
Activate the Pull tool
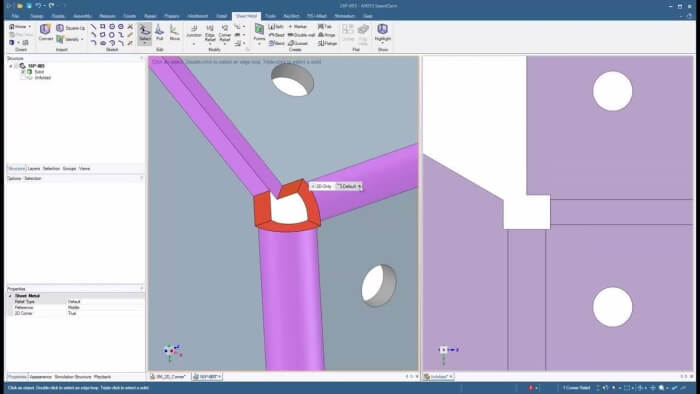(159, 32)
